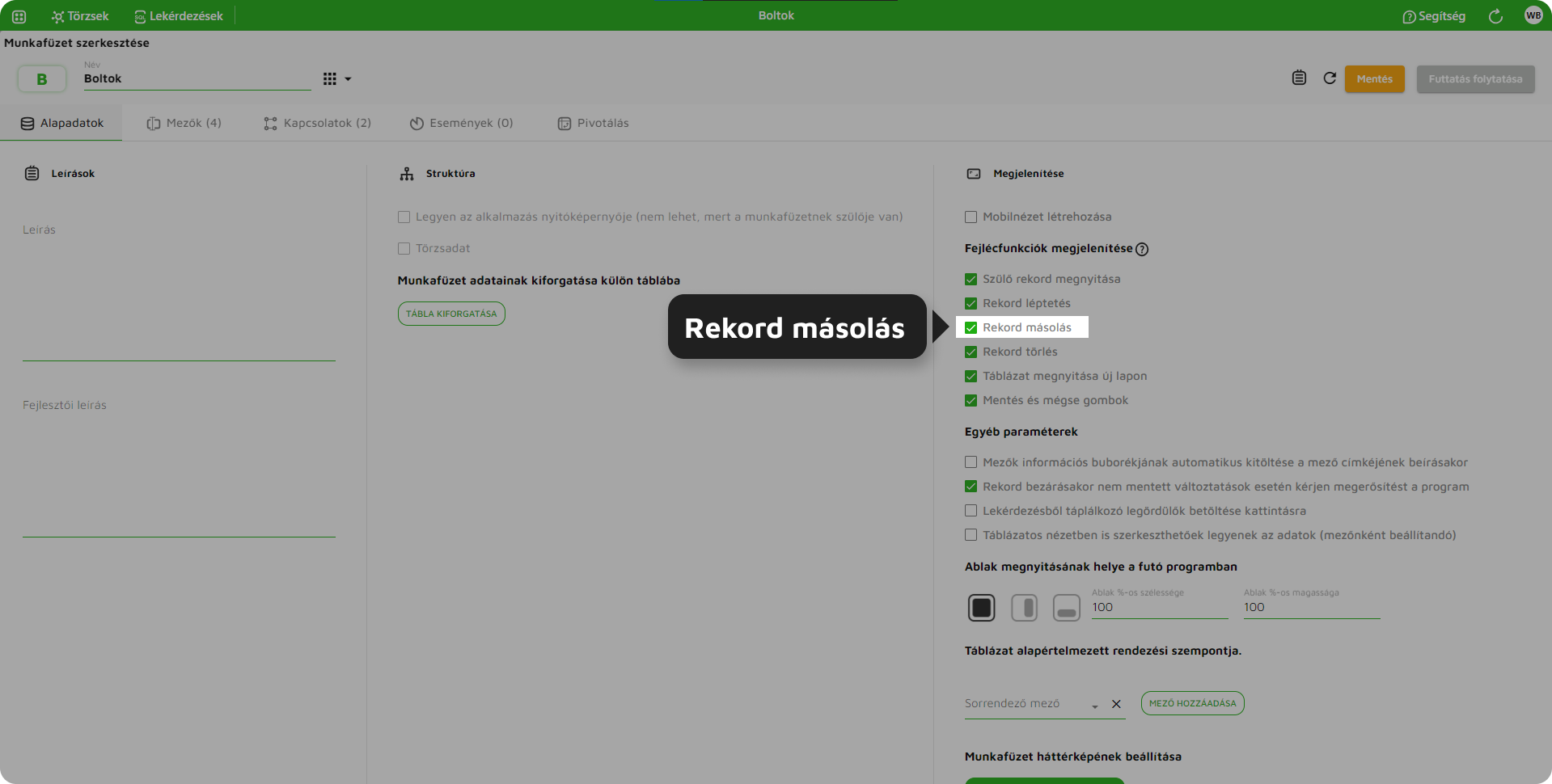Select the full-window open position icon
Viewport: 1552px width, 784px height.
(982, 608)
